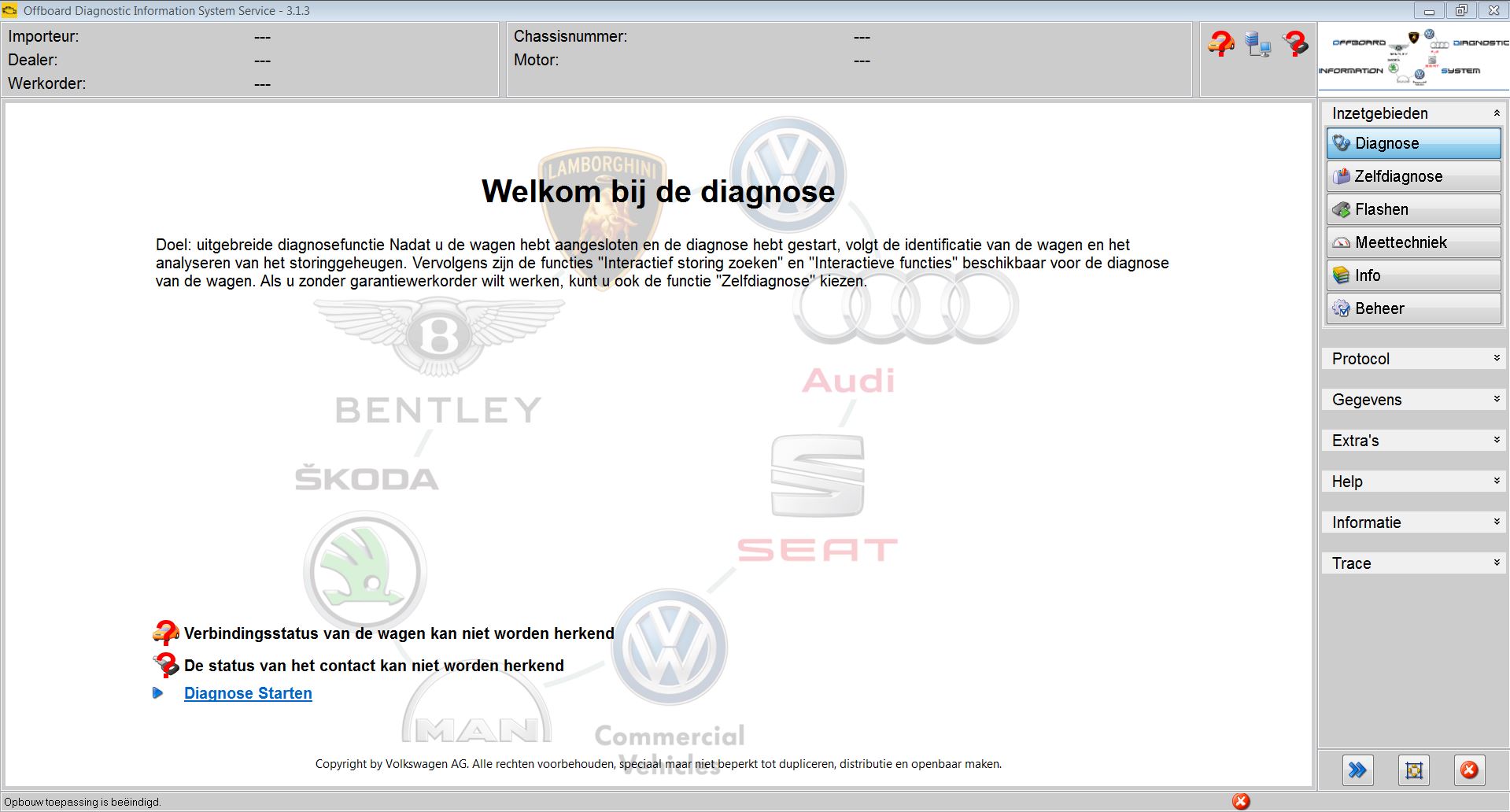Click the red X icon in status bar
This screenshot has width=1510, height=812.
point(1241,802)
